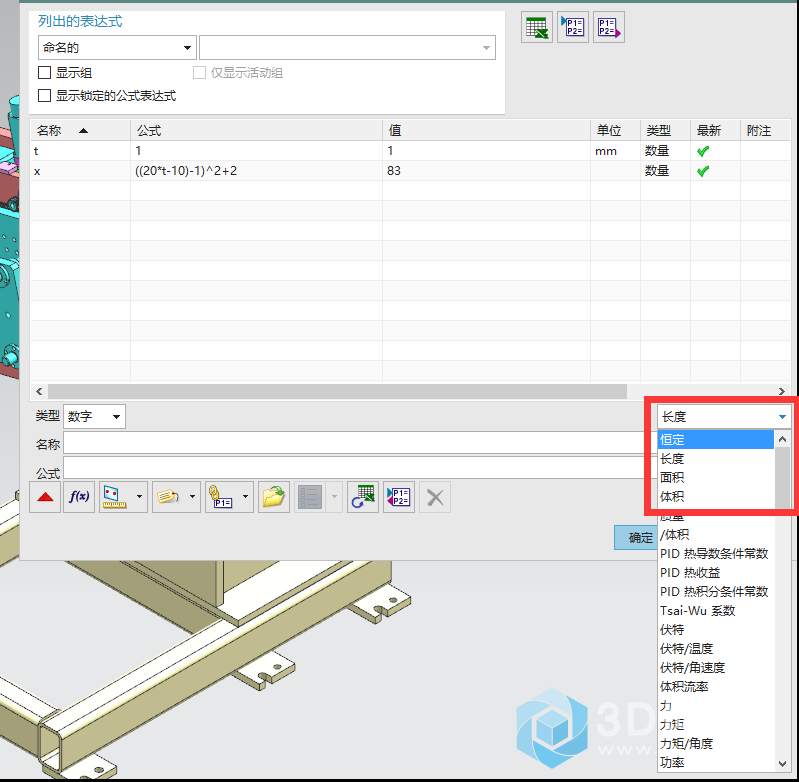Viewport: 799px width, 782px height.
Task: Click the table scroll-right arrow
Action: (x=782, y=391)
